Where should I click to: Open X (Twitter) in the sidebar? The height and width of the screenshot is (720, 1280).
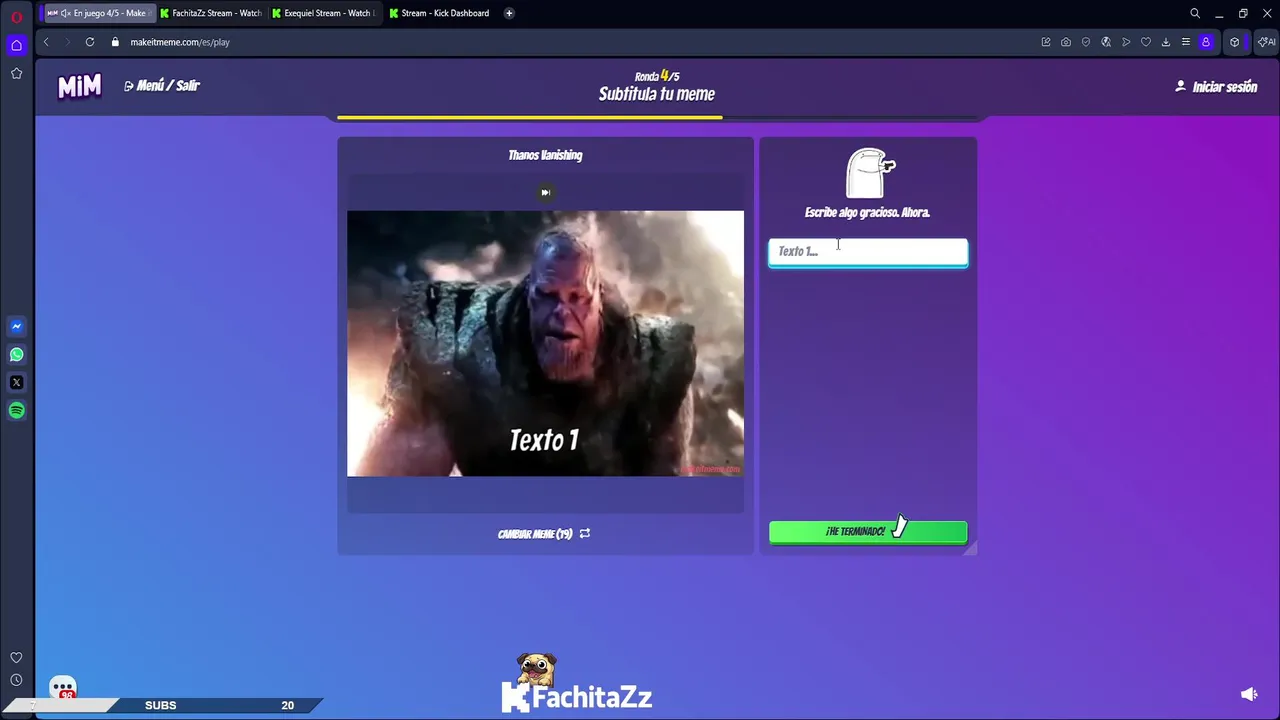coord(16,382)
